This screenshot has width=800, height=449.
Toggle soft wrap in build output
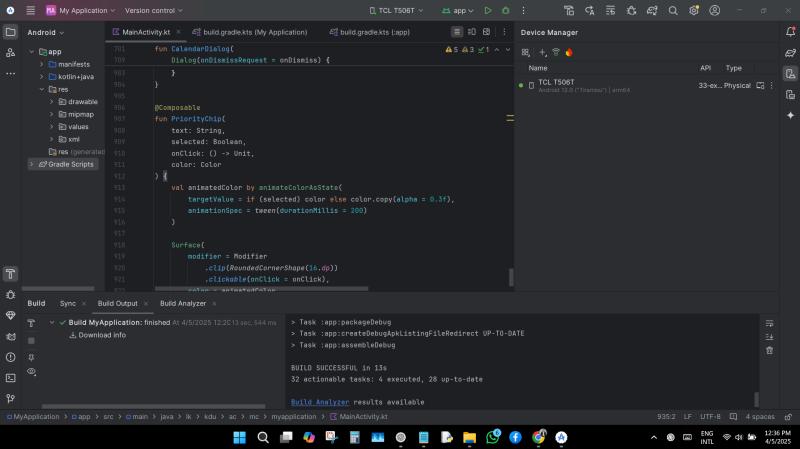769,323
